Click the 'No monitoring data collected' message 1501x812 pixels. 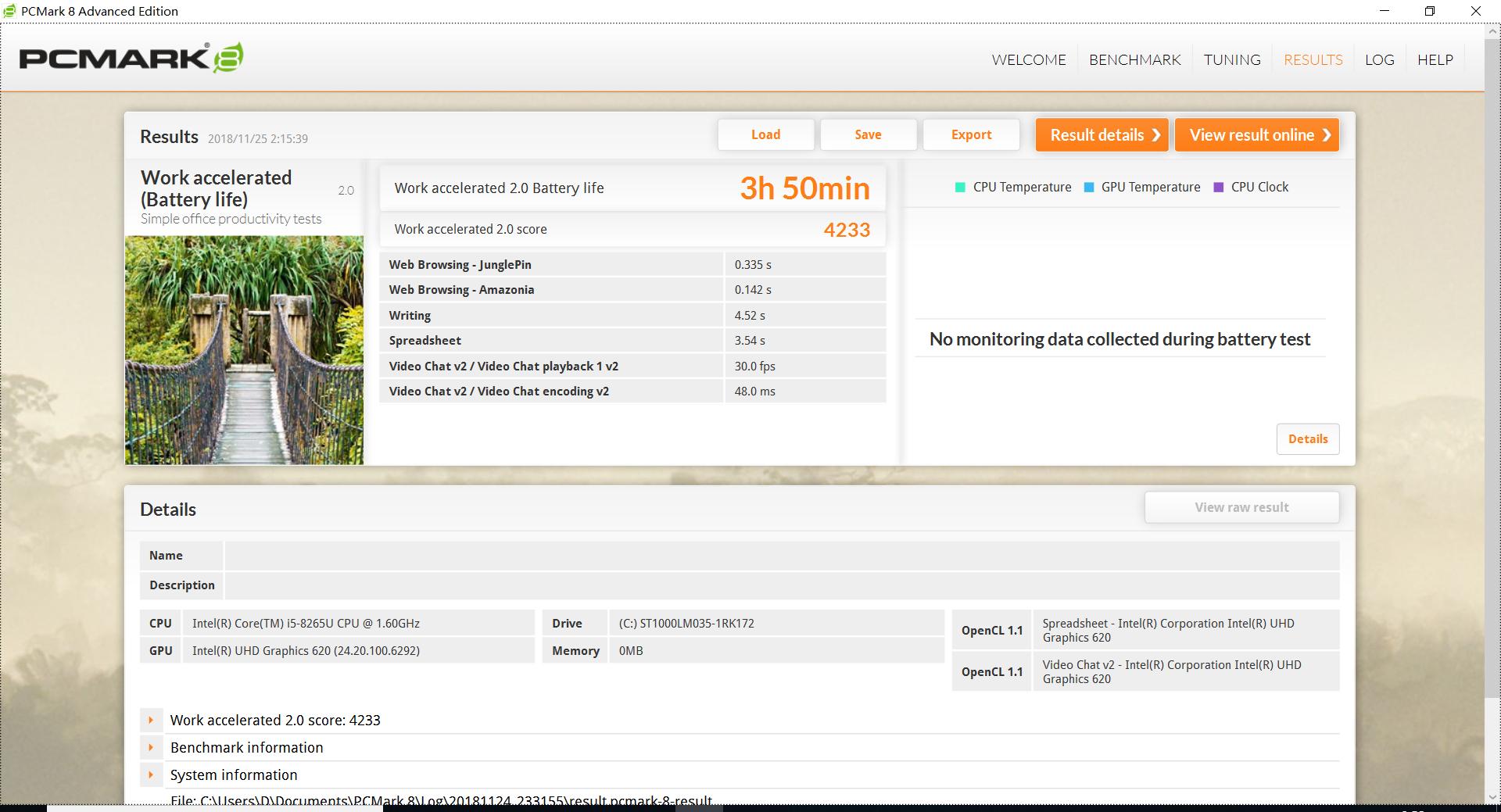point(1119,339)
